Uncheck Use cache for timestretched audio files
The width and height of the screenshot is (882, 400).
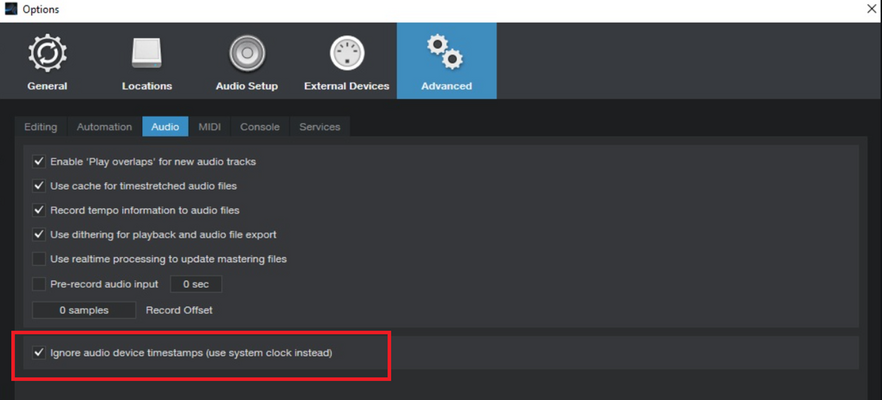coord(39,186)
